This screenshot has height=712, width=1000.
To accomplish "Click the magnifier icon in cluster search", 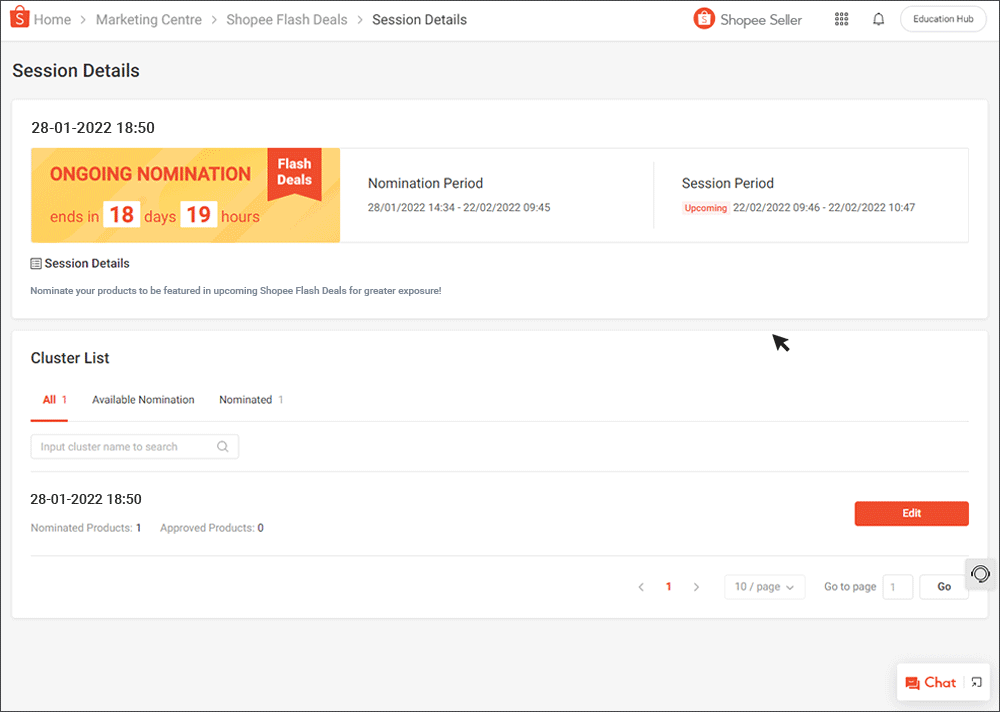I will 222,446.
